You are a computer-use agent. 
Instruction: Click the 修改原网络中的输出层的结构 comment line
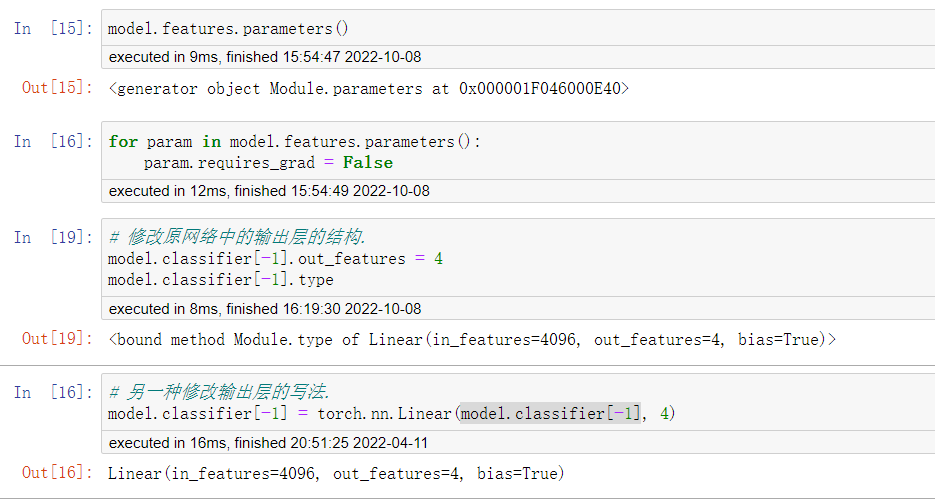pos(237,237)
